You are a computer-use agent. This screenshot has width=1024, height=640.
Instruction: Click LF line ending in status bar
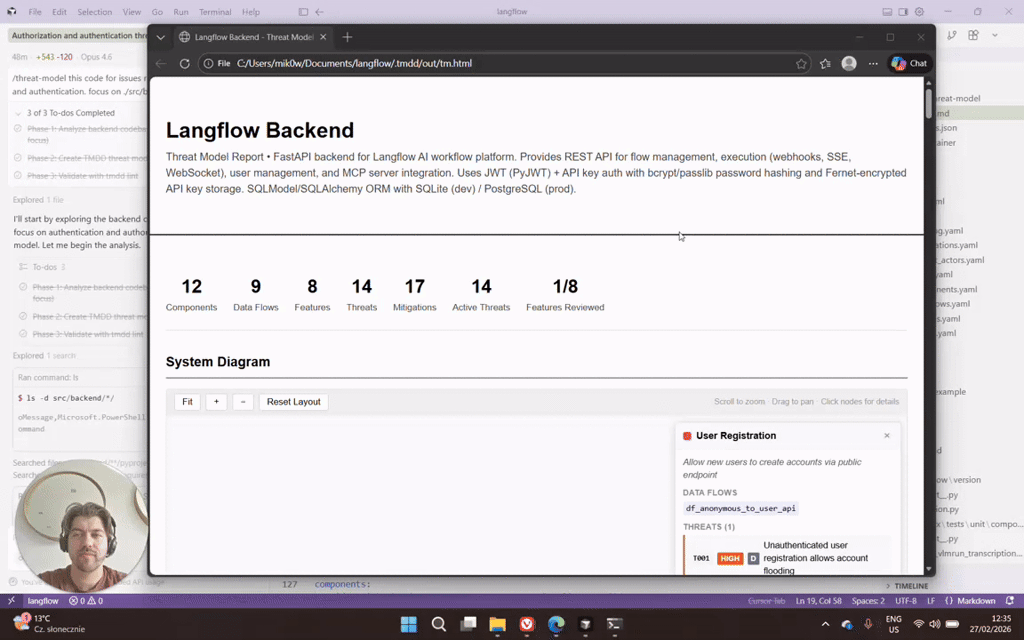pos(931,601)
